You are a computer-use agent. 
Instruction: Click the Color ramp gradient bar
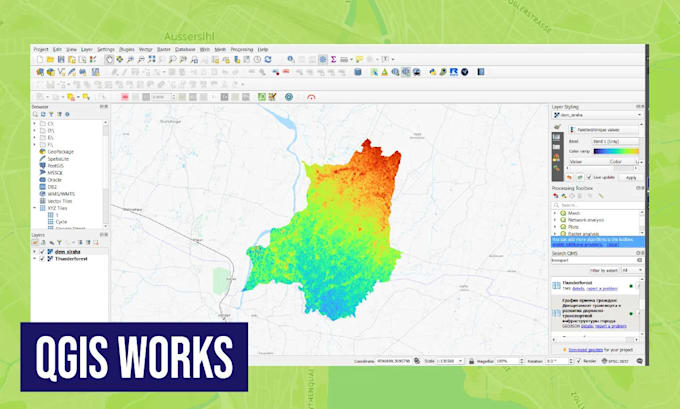tap(616, 151)
